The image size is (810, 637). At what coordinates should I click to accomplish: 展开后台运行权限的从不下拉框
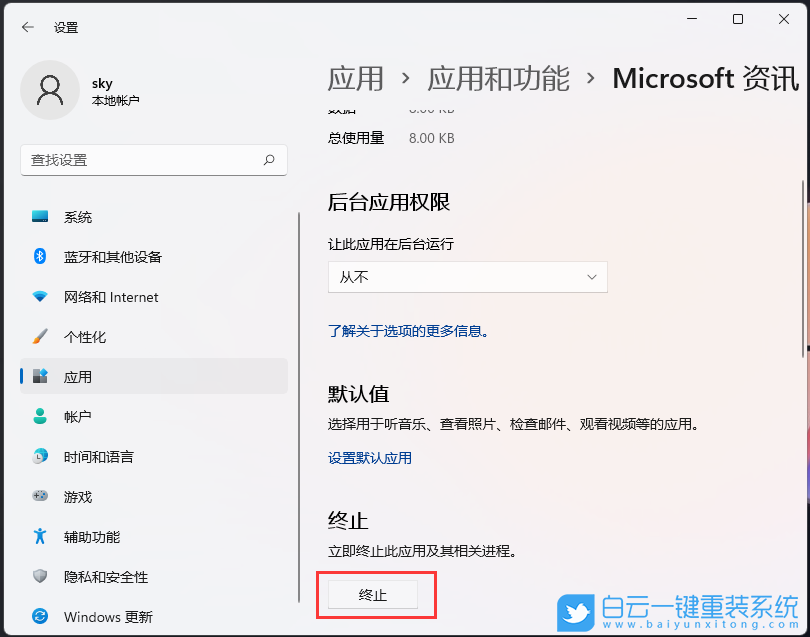click(467, 277)
